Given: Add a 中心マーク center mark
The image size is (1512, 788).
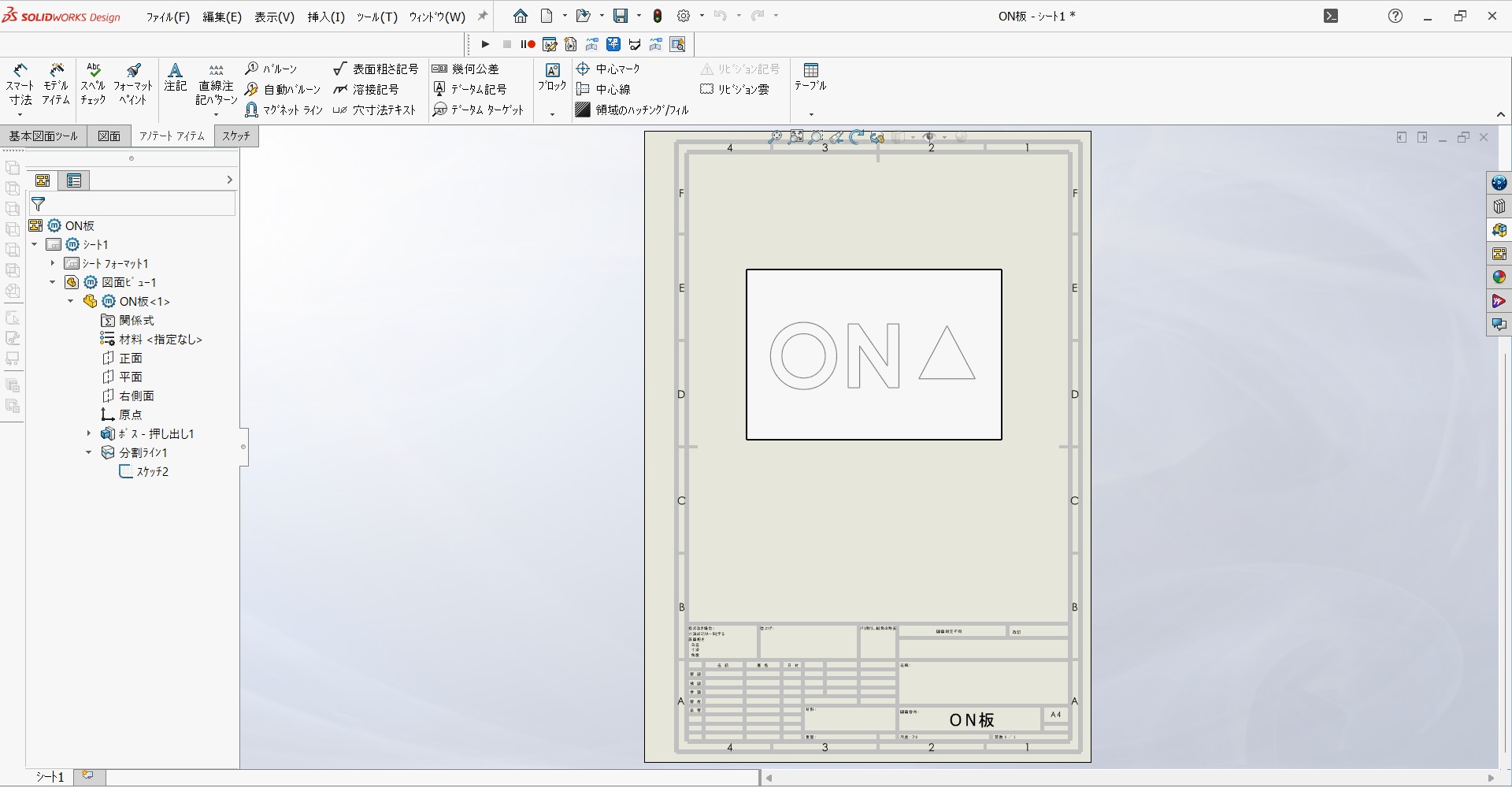Looking at the screenshot, I should [608, 69].
